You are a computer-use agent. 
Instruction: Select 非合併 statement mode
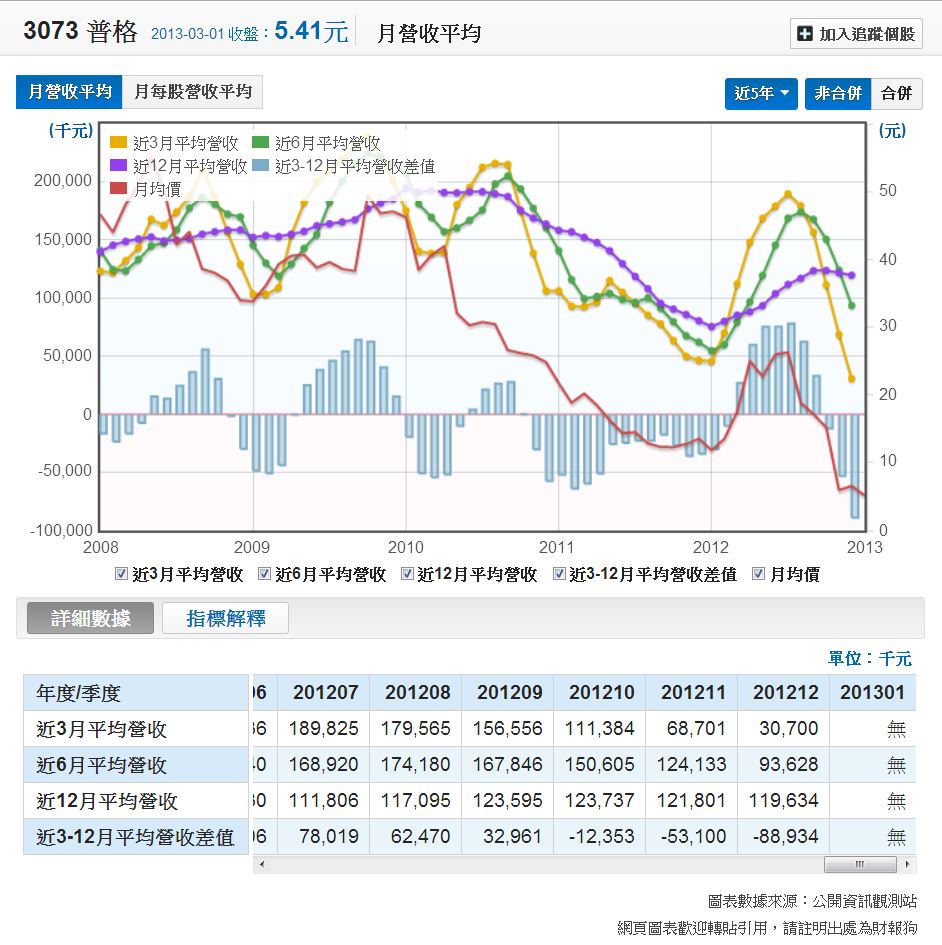pyautogui.click(x=838, y=93)
